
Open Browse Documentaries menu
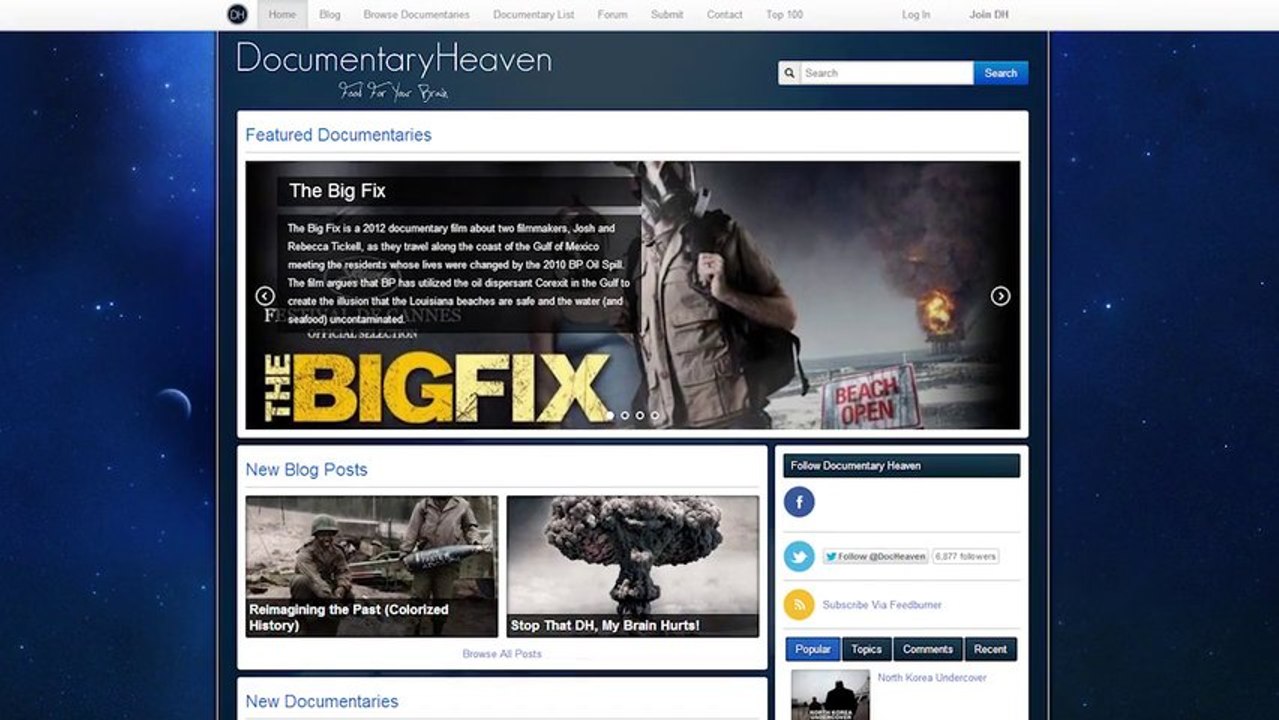[x=416, y=15]
